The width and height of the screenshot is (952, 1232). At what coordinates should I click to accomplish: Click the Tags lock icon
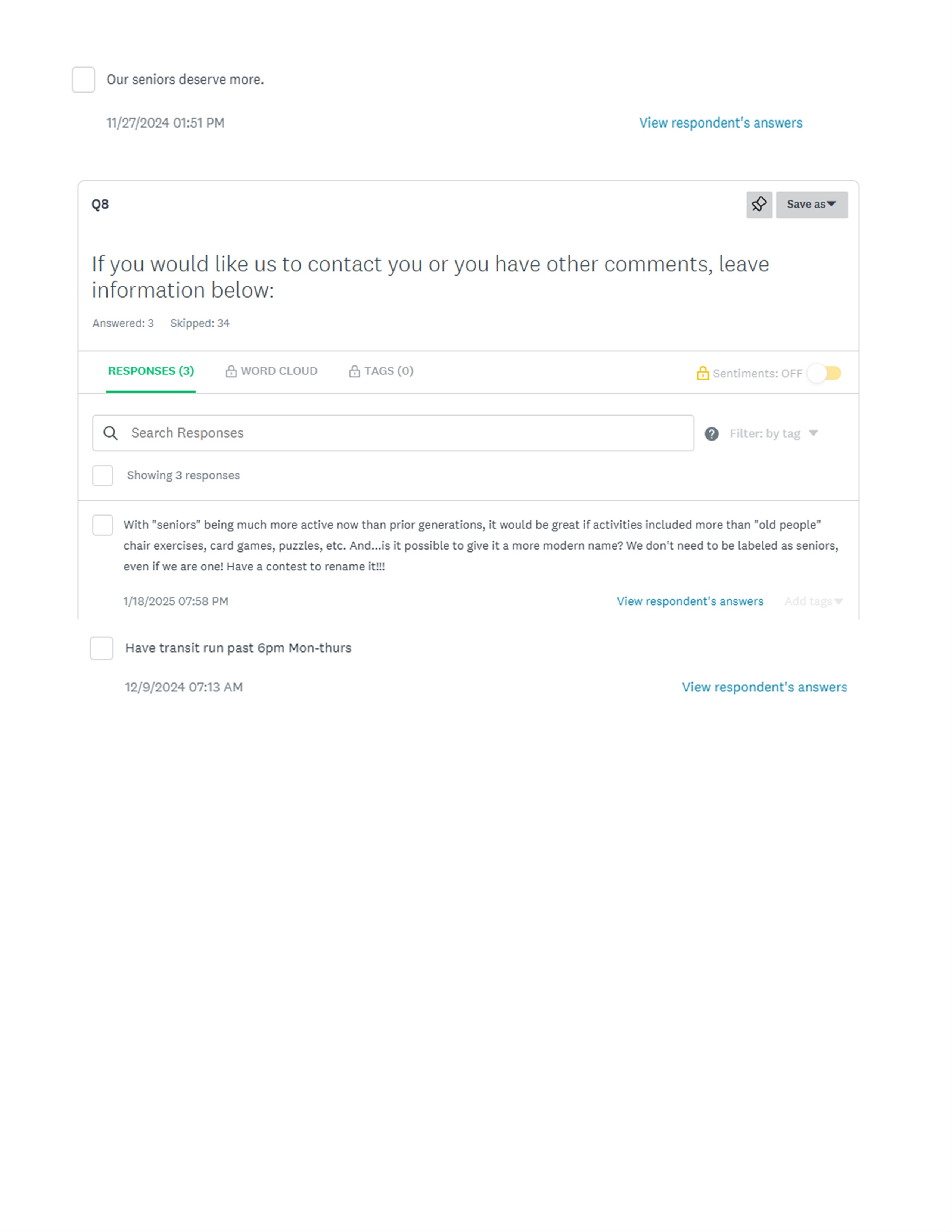click(354, 371)
